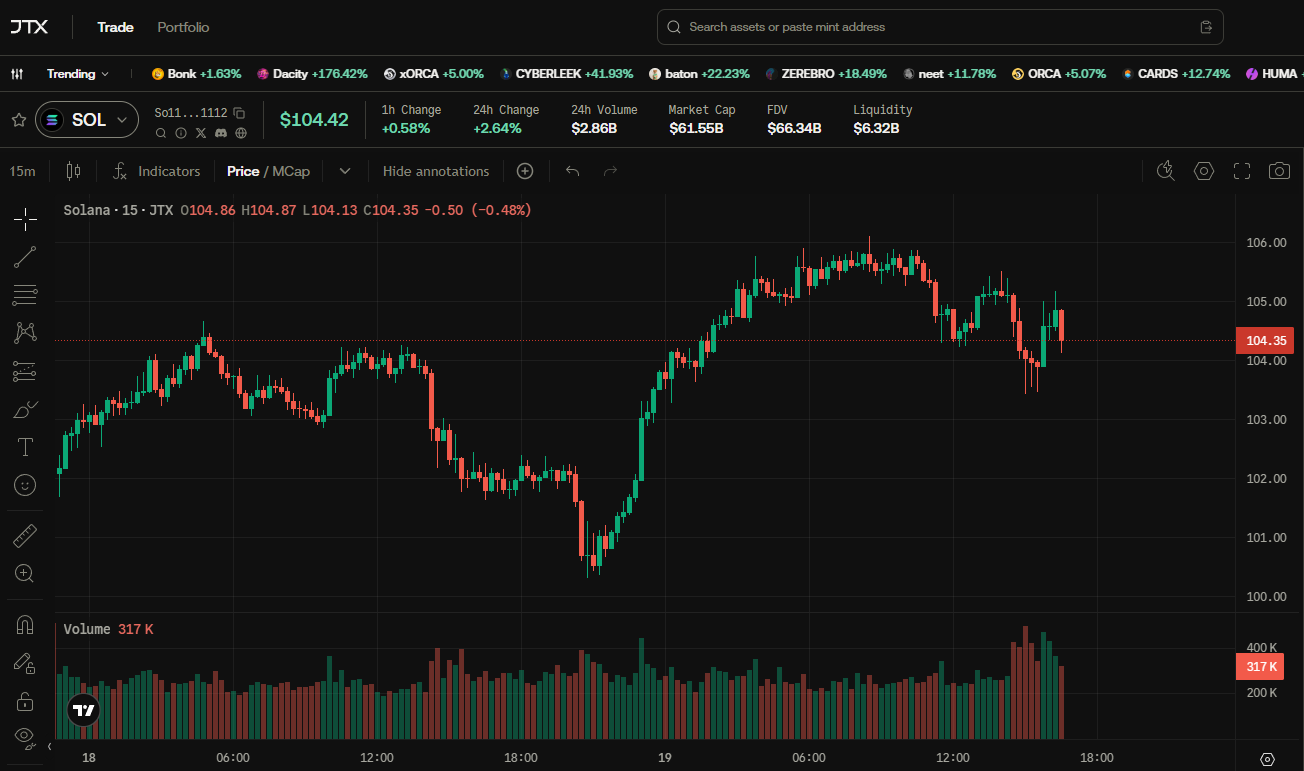Select the trend line drawing tool
This screenshot has height=771, width=1304.
tap(25, 257)
